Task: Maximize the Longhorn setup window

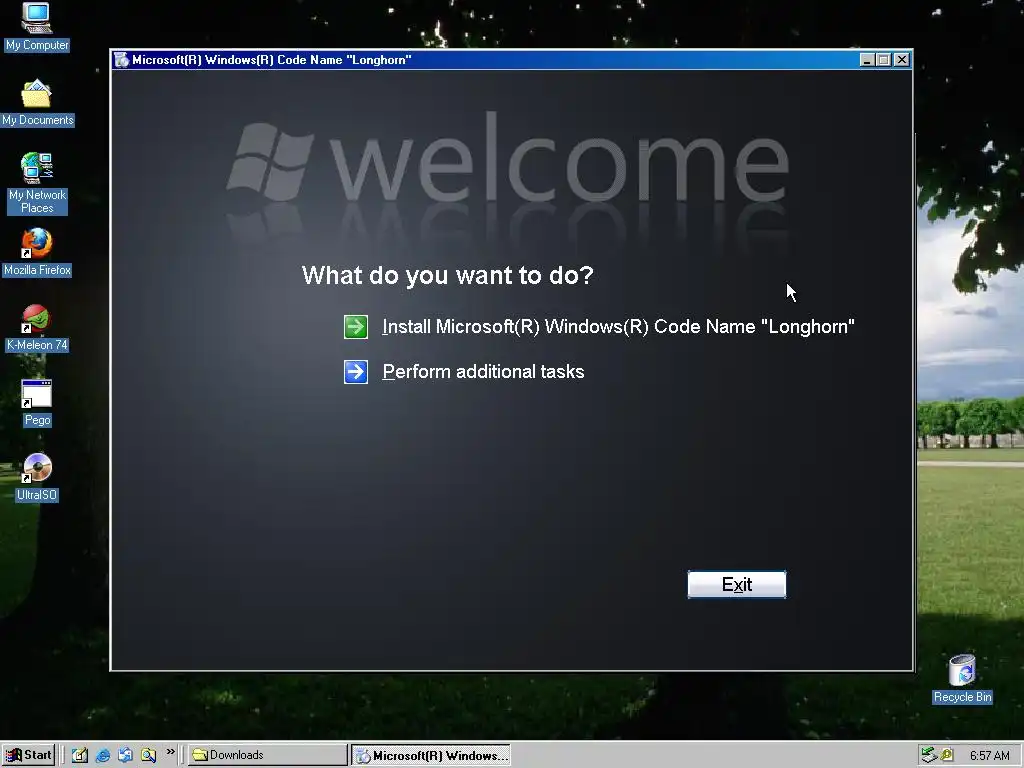Action: 884,60
